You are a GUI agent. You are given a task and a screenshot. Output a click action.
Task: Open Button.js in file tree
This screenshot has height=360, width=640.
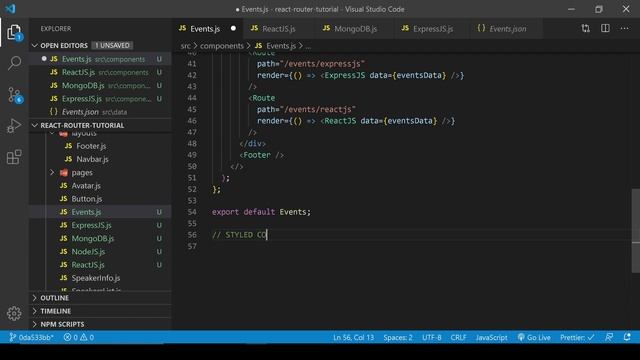pyautogui.click(x=100, y=199)
